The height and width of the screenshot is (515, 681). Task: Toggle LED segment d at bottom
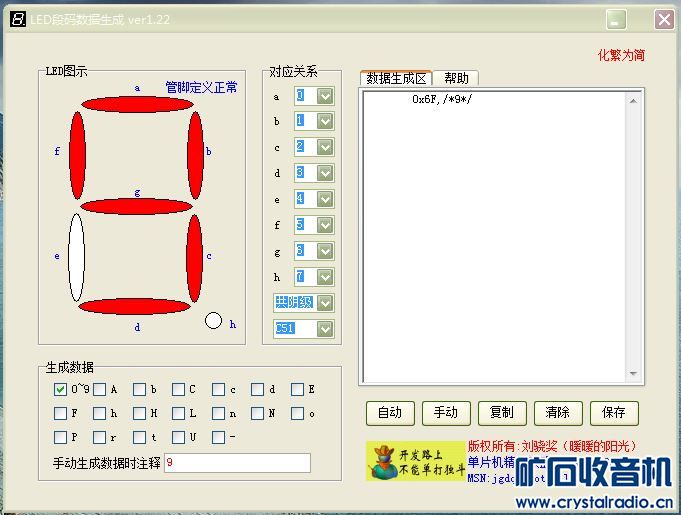click(134, 306)
